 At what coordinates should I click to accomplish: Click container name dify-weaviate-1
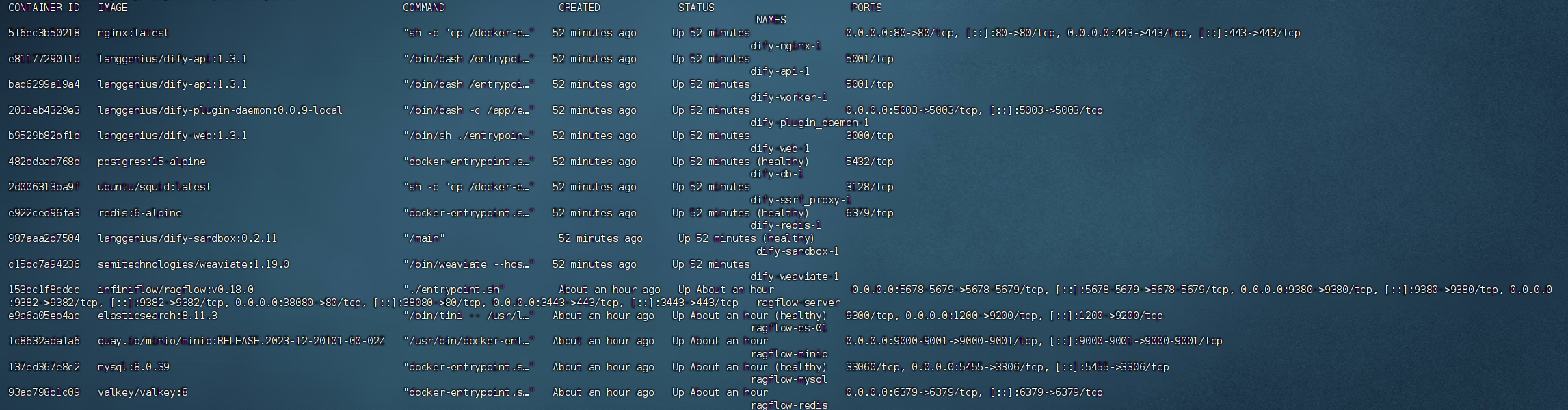pyautogui.click(x=795, y=277)
